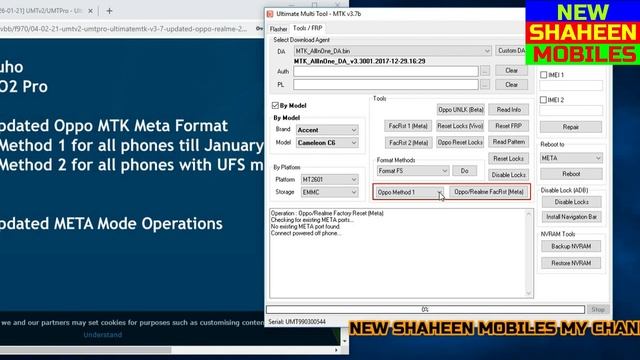Clear the PL file field

(x=511, y=84)
